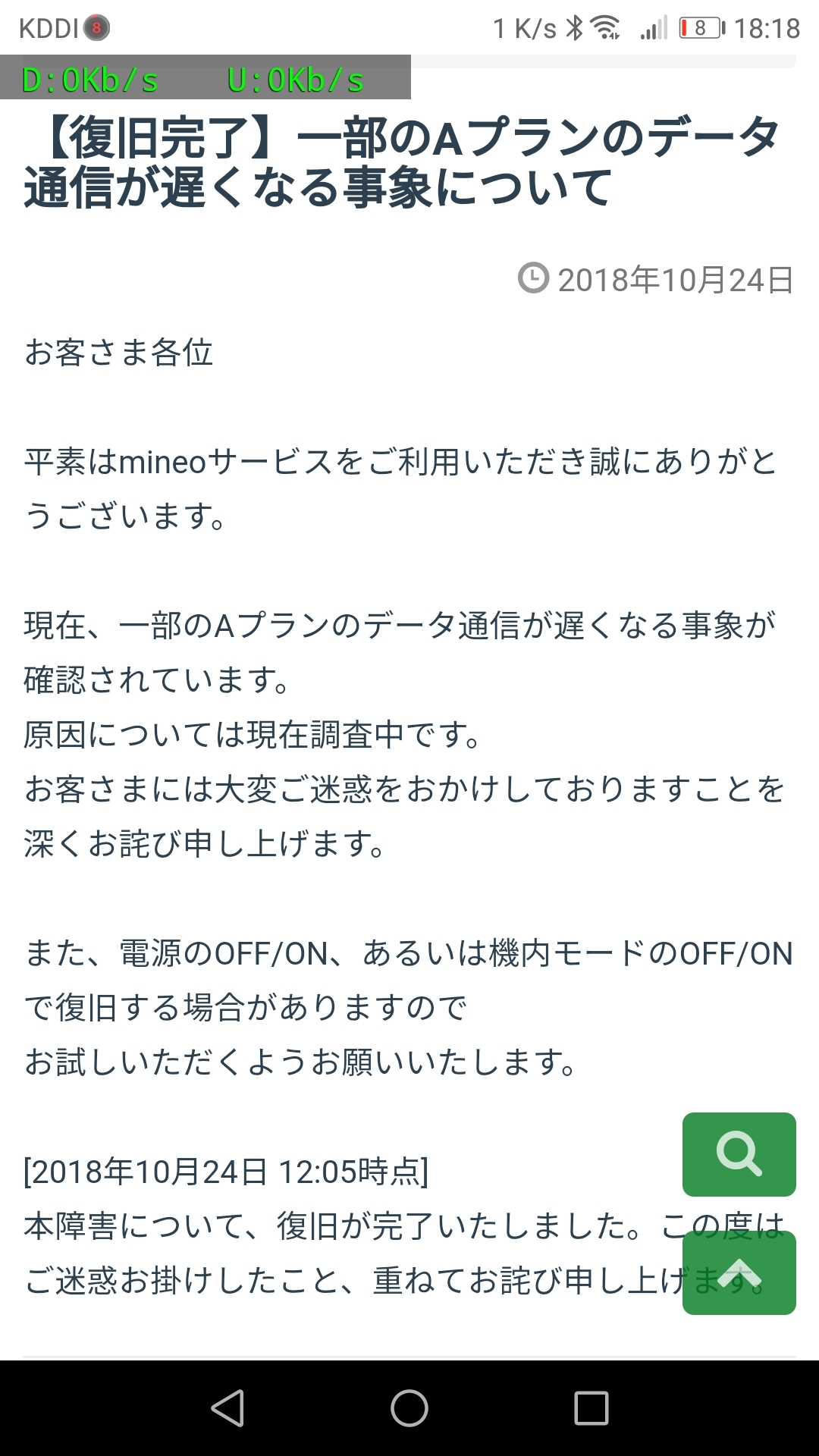Tap the battery indicator in the status bar

(701, 29)
